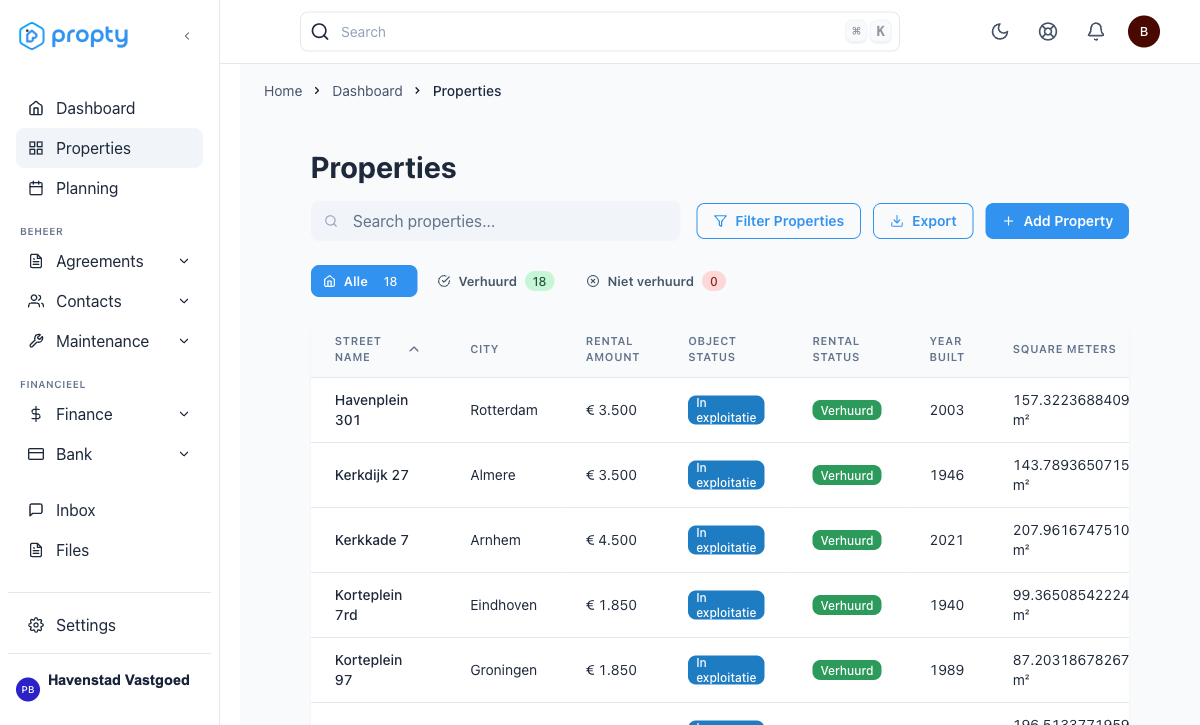This screenshot has width=1200, height=725.
Task: Click Add Property button
Action: [1057, 221]
